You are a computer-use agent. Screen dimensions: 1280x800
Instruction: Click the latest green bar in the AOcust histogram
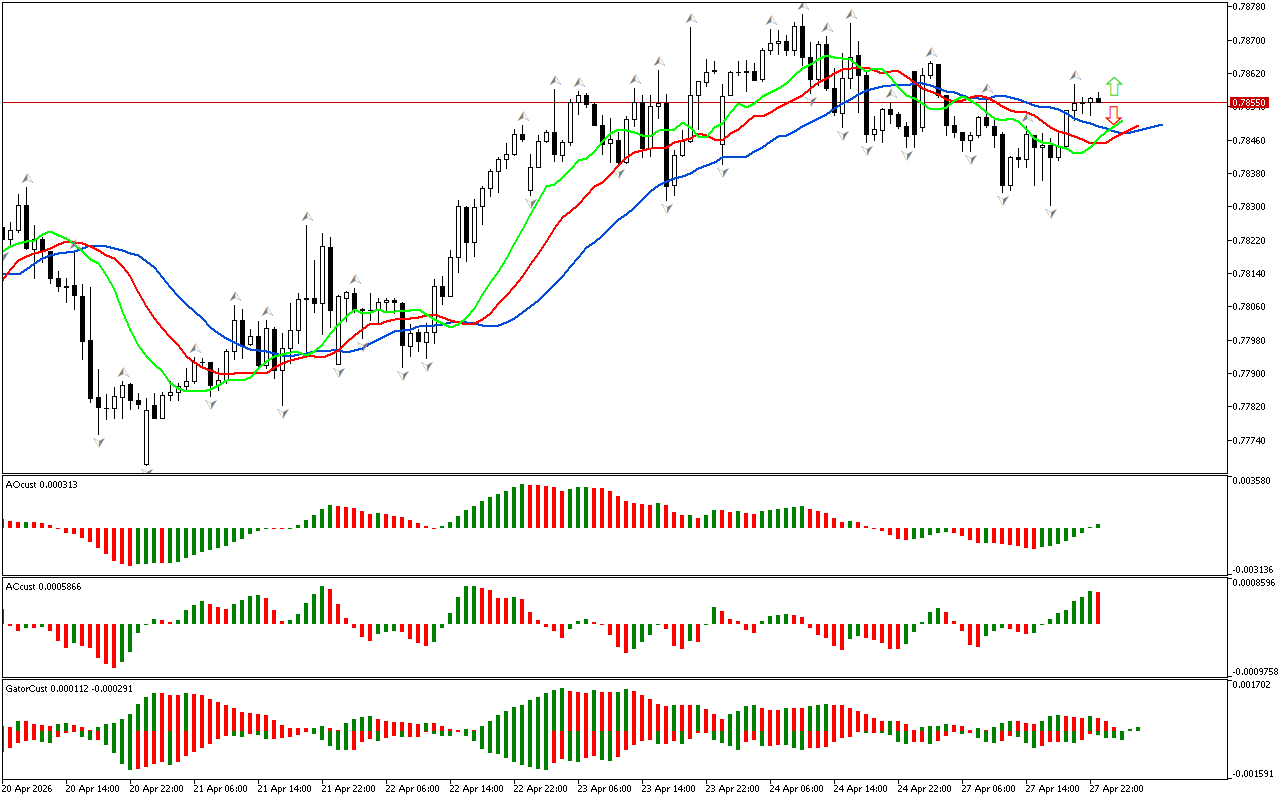coord(1098,525)
